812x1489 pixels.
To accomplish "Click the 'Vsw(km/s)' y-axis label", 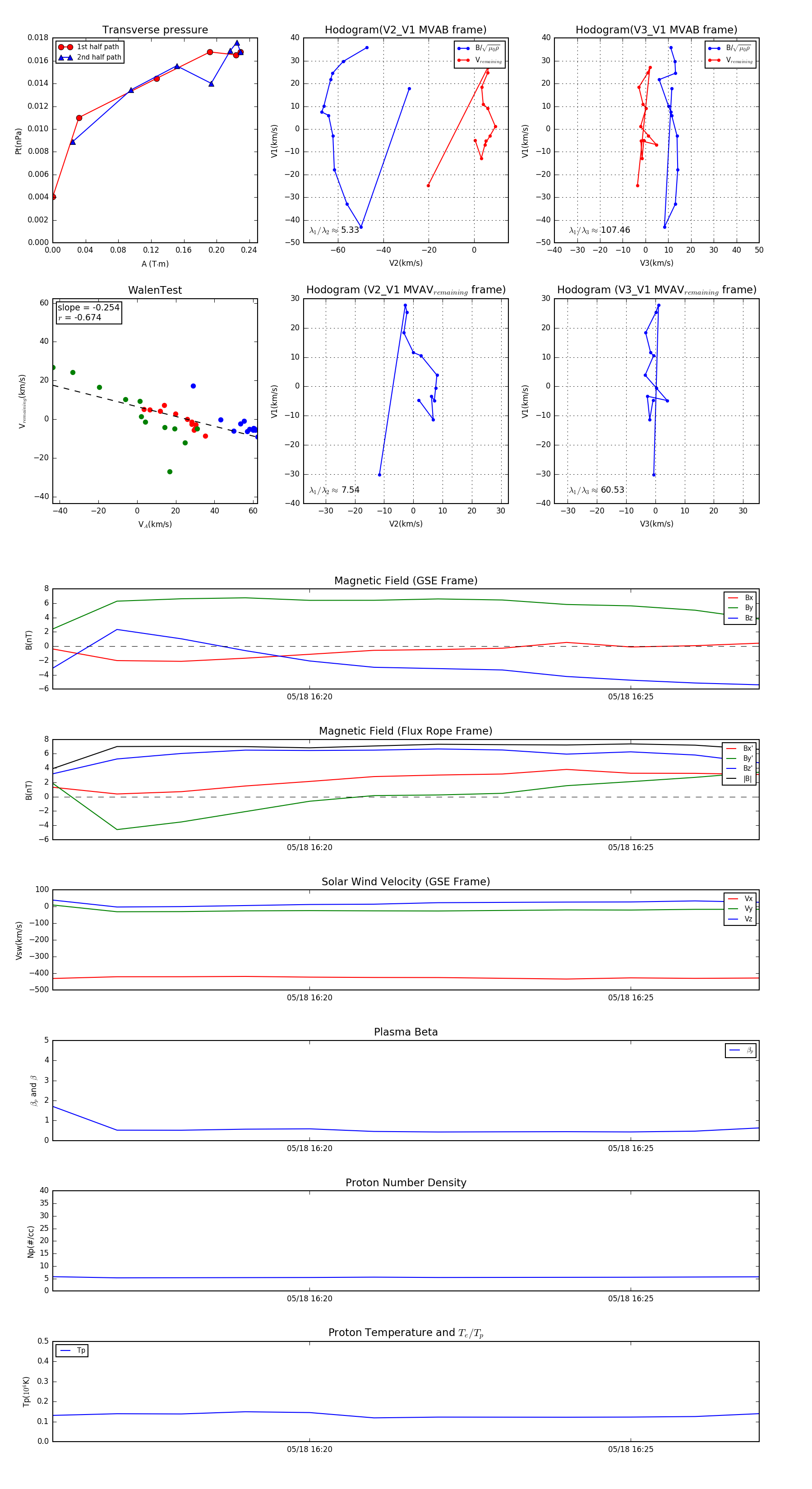I will pyautogui.click(x=18, y=940).
